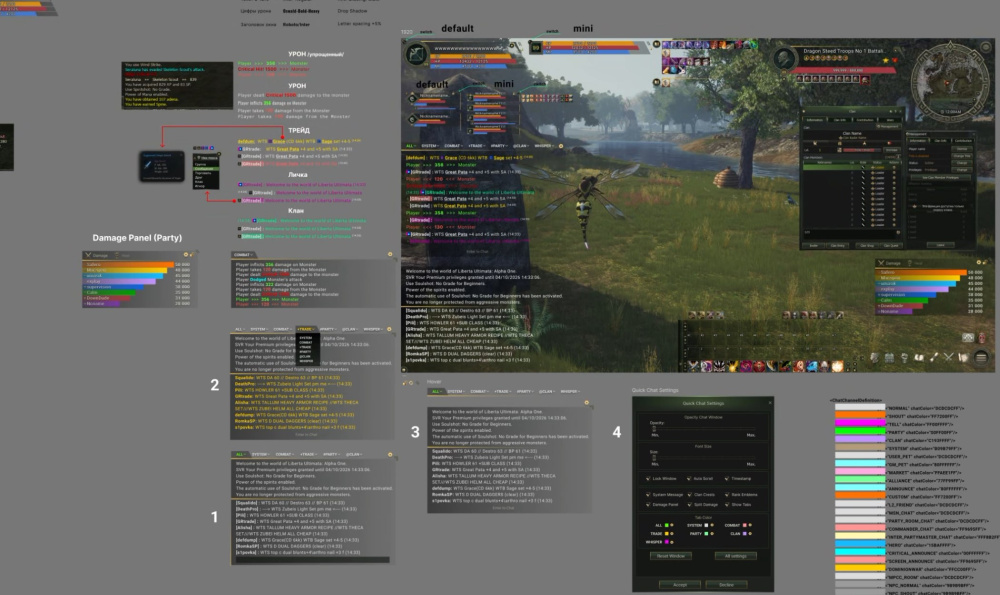The height and width of the screenshot is (595, 1000).
Task: Switch to ALL tab in chat mockup 1
Action: pos(240,455)
